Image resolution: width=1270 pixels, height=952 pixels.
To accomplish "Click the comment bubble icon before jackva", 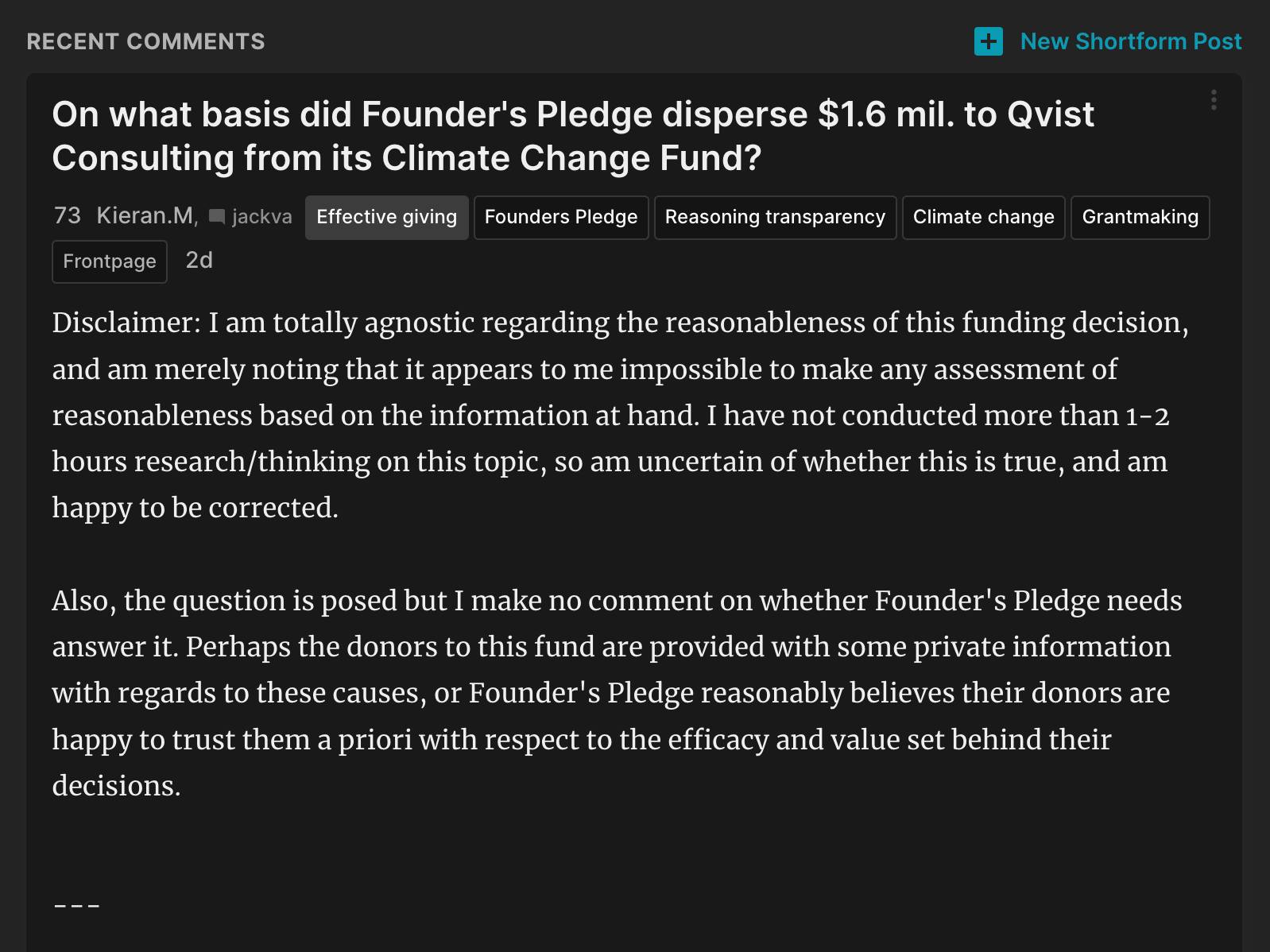I will tap(216, 217).
